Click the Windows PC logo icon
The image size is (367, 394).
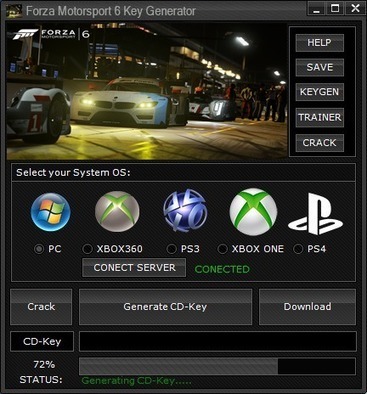pyautogui.click(x=51, y=212)
